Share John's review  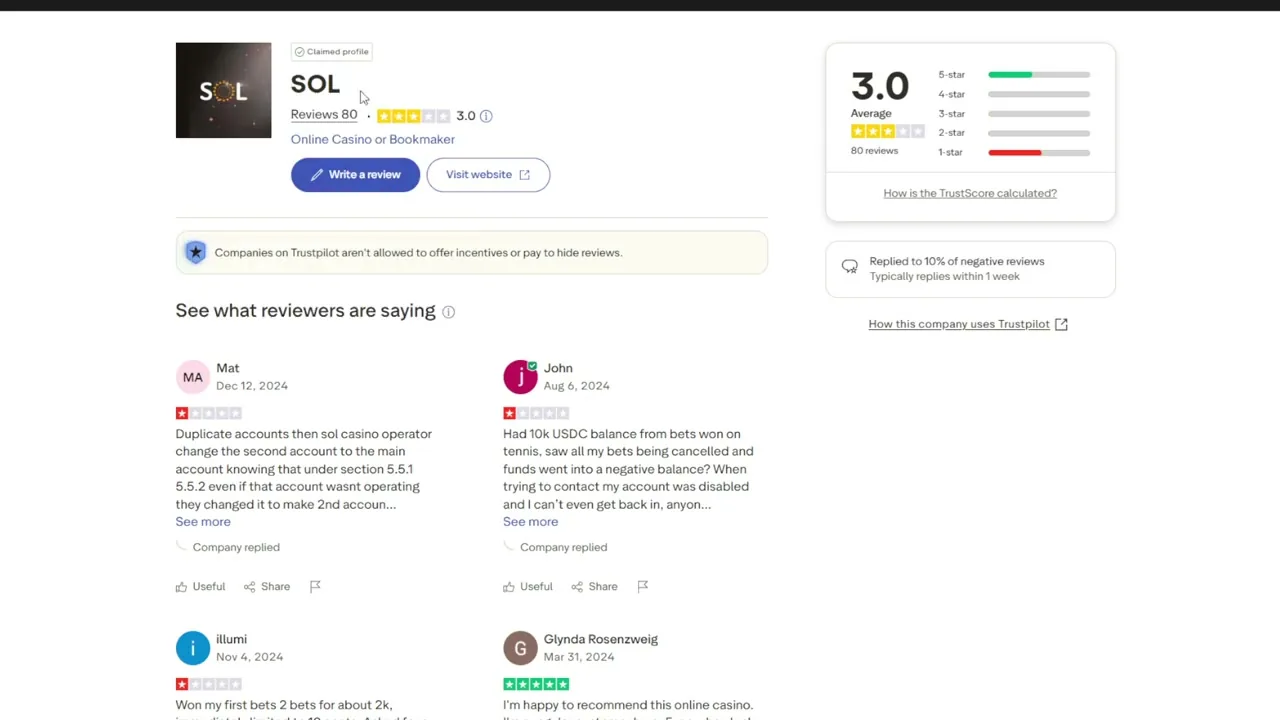coord(594,587)
